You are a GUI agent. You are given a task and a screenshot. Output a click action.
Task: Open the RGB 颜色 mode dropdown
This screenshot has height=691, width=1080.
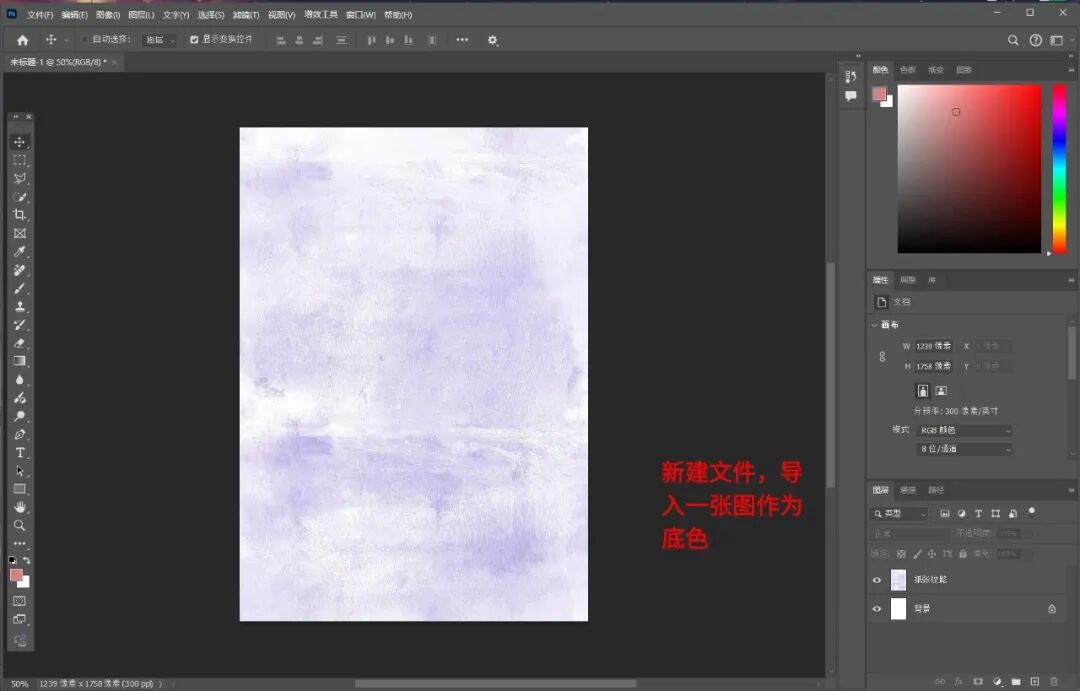click(x=964, y=430)
